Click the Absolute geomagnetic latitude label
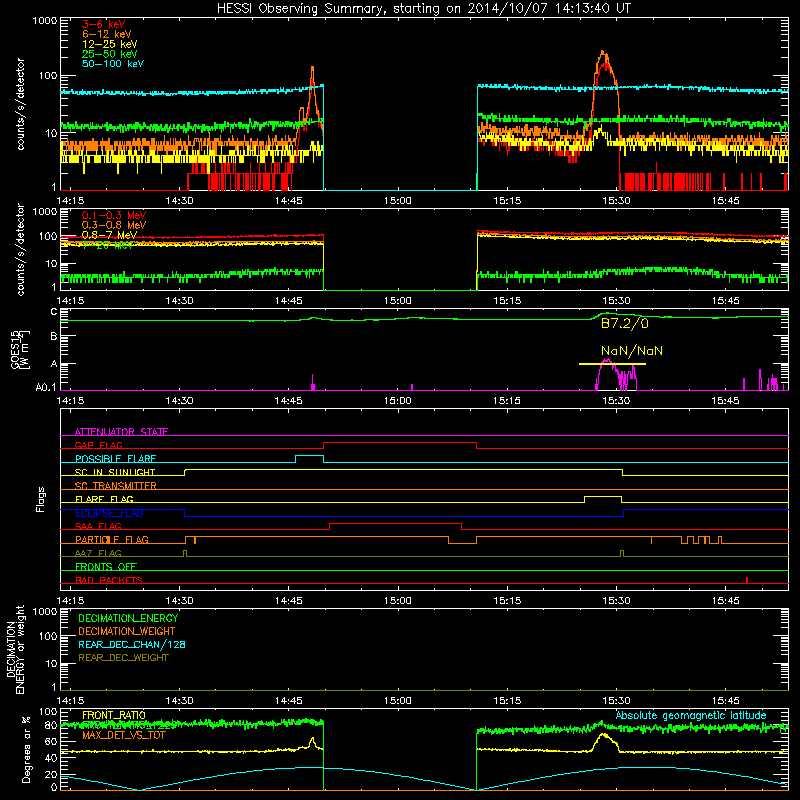800x800 pixels. (691, 715)
